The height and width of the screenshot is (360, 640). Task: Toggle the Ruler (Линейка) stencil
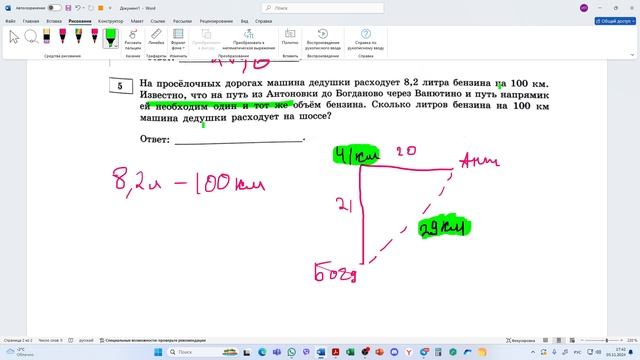click(156, 37)
